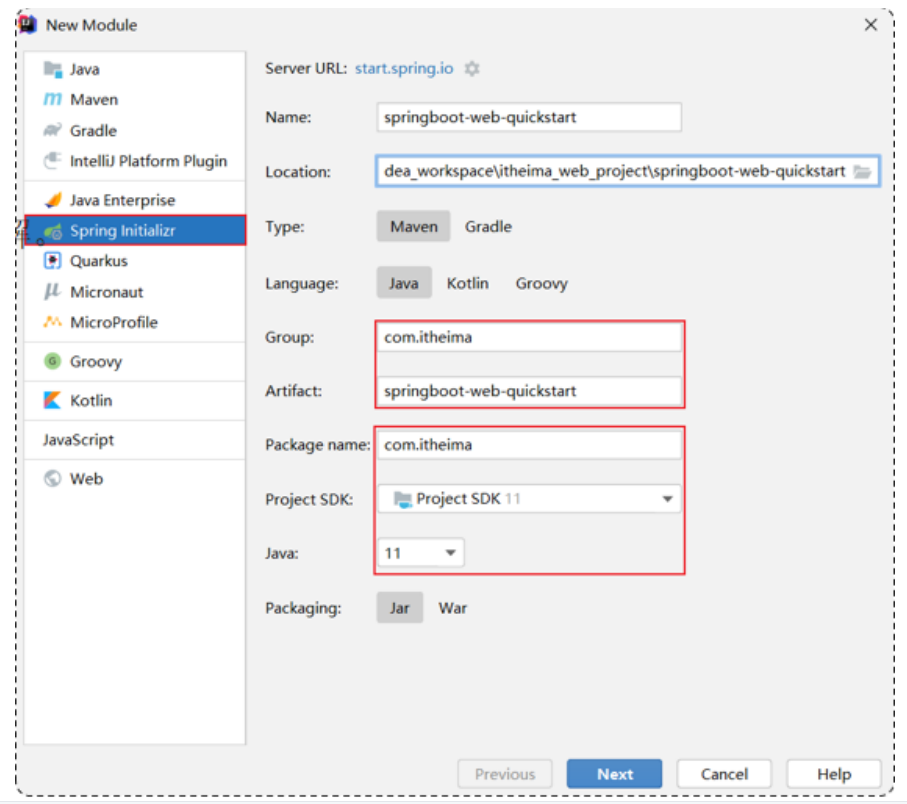Click the Maven 'm' icon
907x804 pixels.
click(x=53, y=99)
